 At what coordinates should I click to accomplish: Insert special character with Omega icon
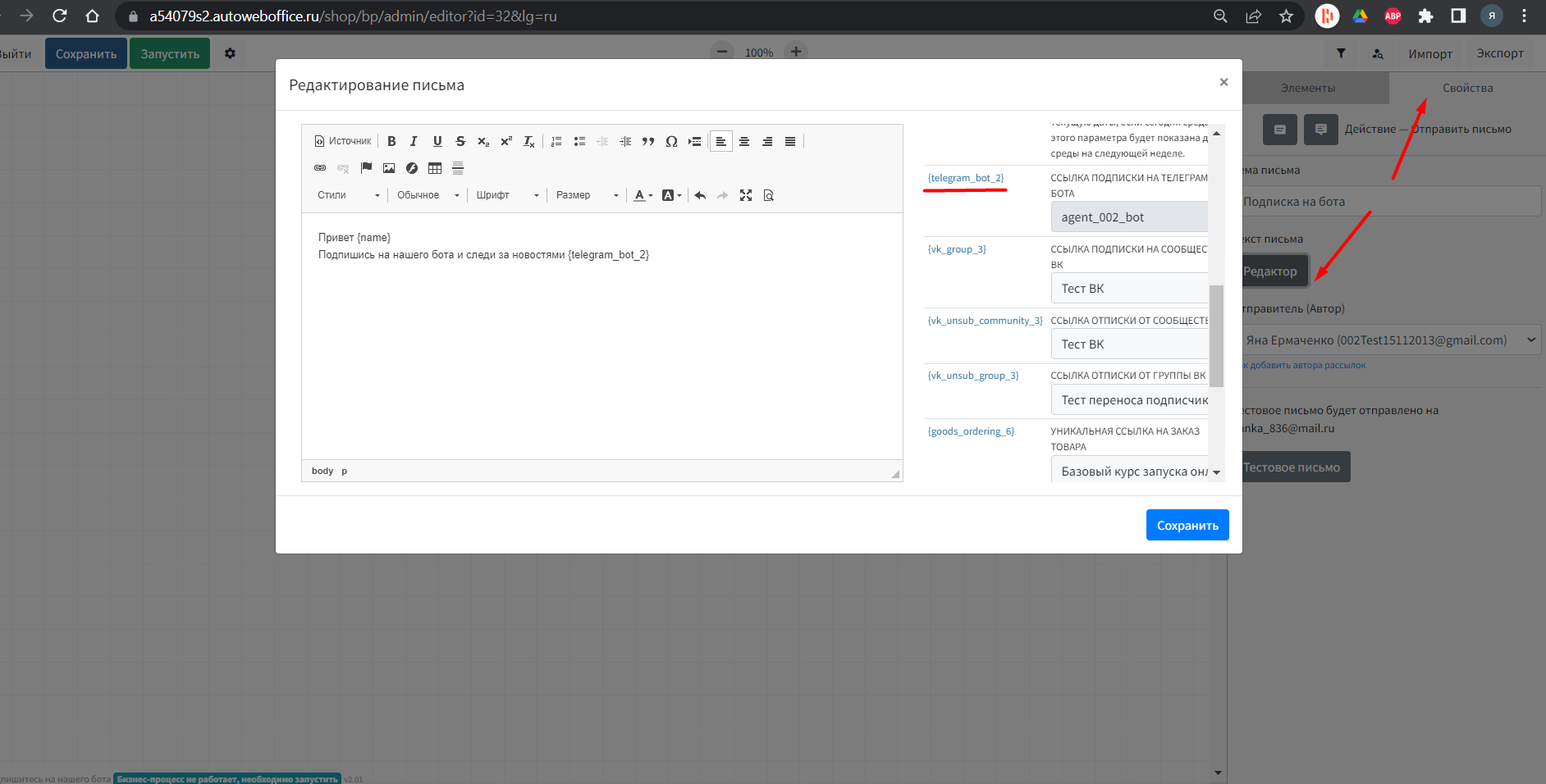671,141
